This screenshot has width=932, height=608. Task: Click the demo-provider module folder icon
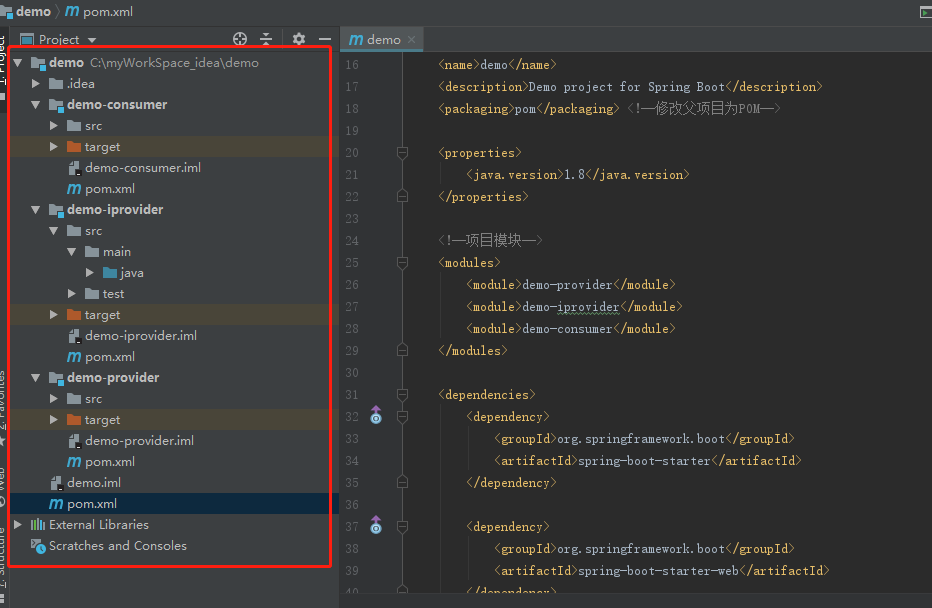[x=56, y=378]
